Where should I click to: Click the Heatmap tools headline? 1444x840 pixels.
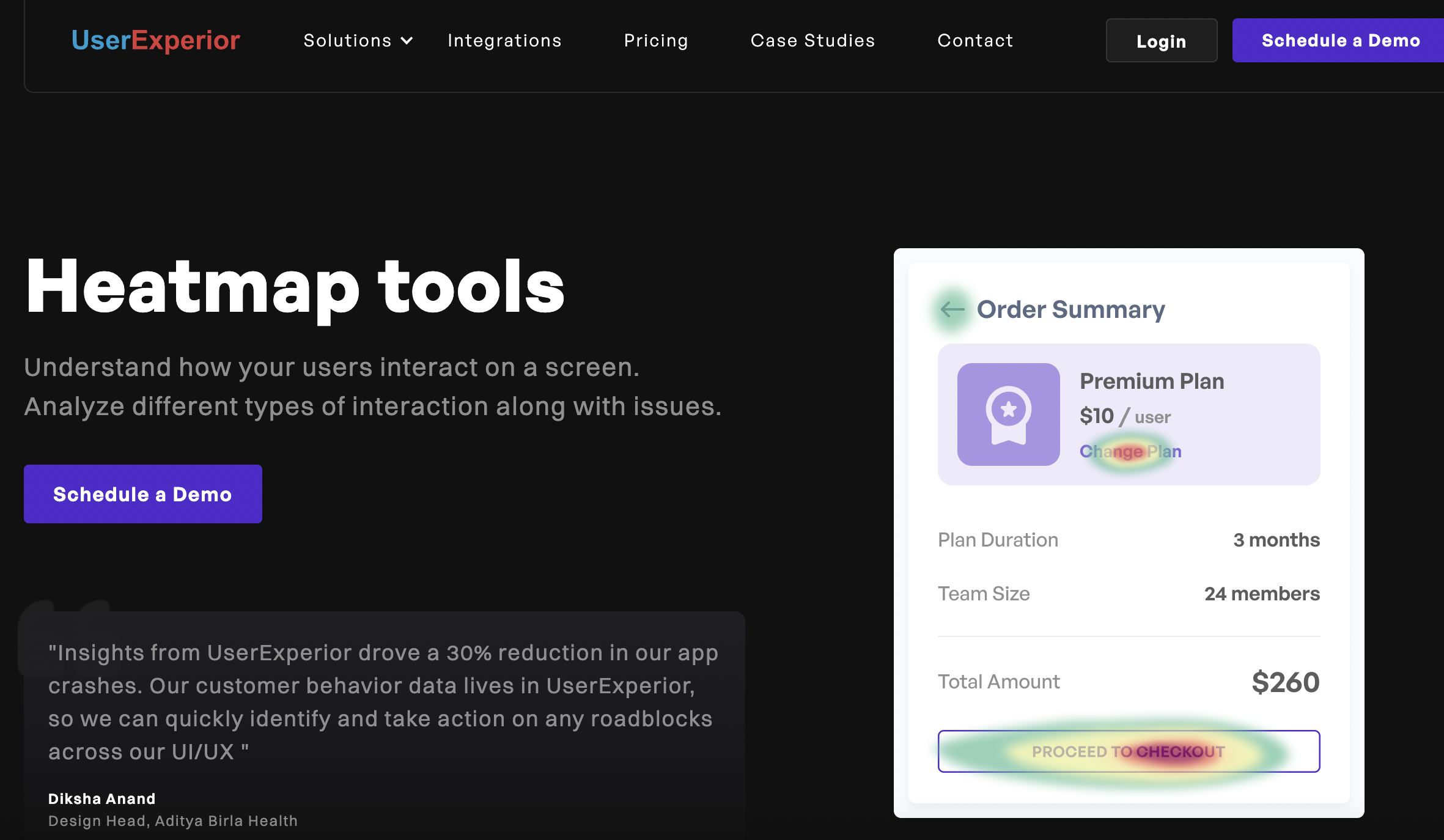point(294,287)
